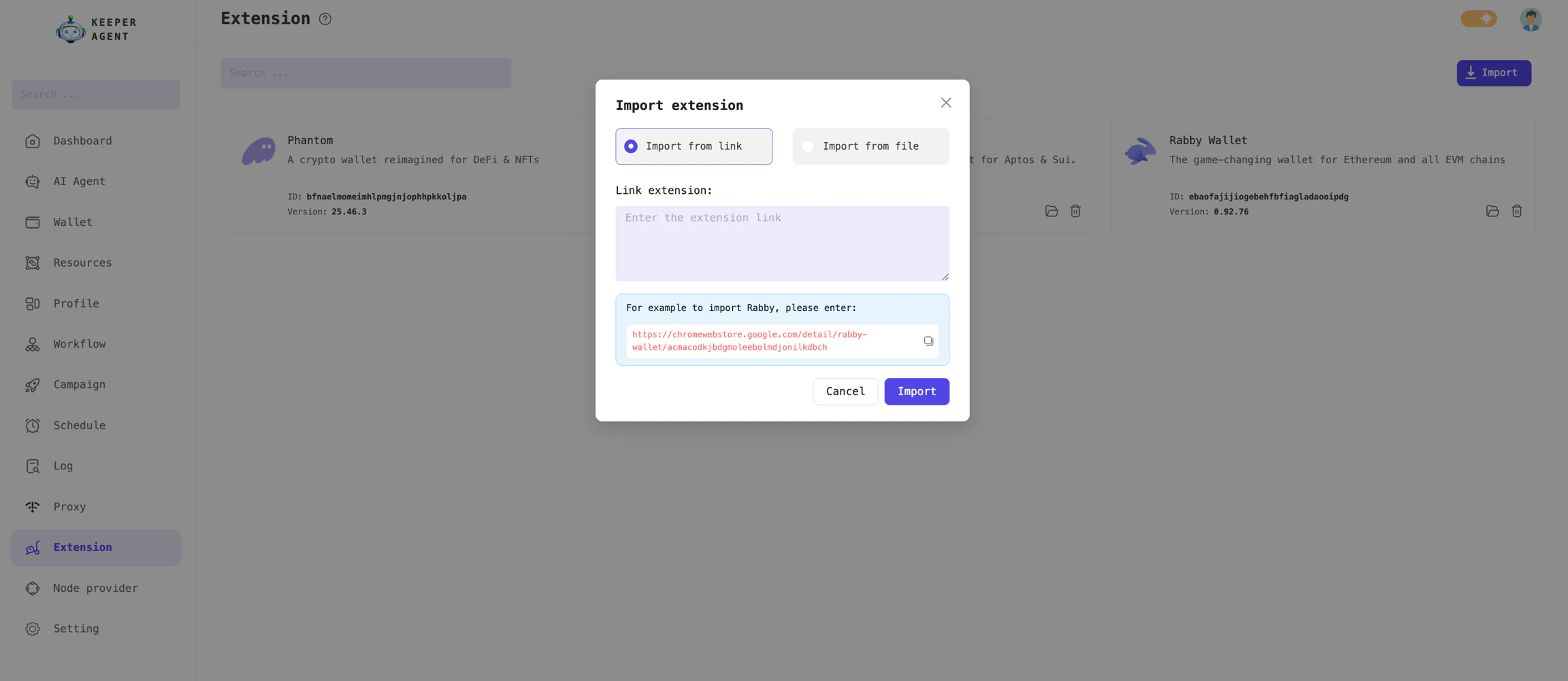Flip the orange toggle in header
Viewport: 1568px width, 681px height.
pyautogui.click(x=1480, y=18)
